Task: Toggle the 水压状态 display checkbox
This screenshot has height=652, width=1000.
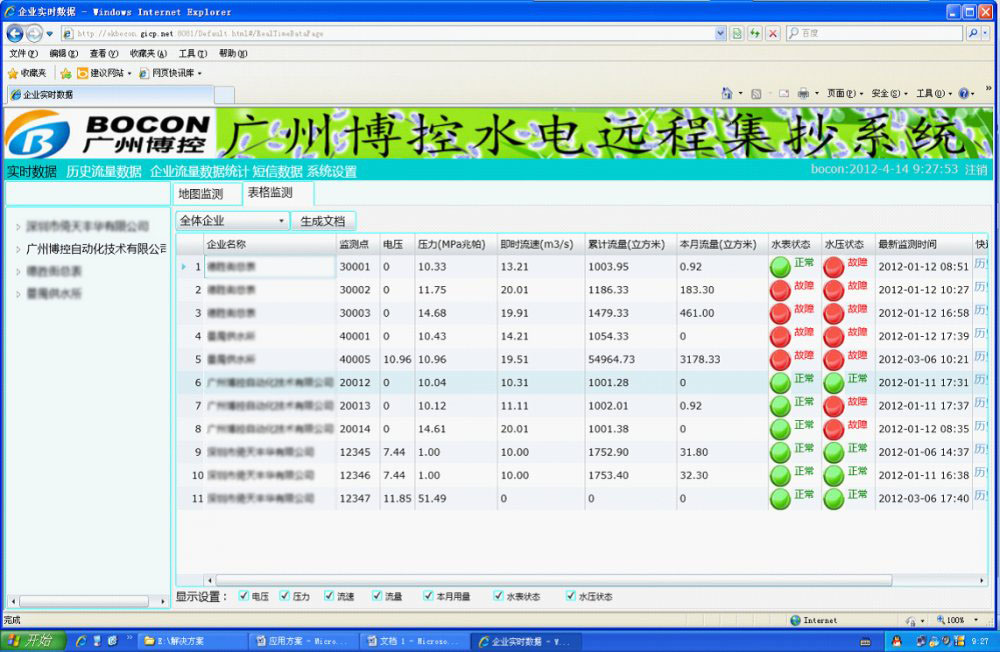Action: (570, 596)
